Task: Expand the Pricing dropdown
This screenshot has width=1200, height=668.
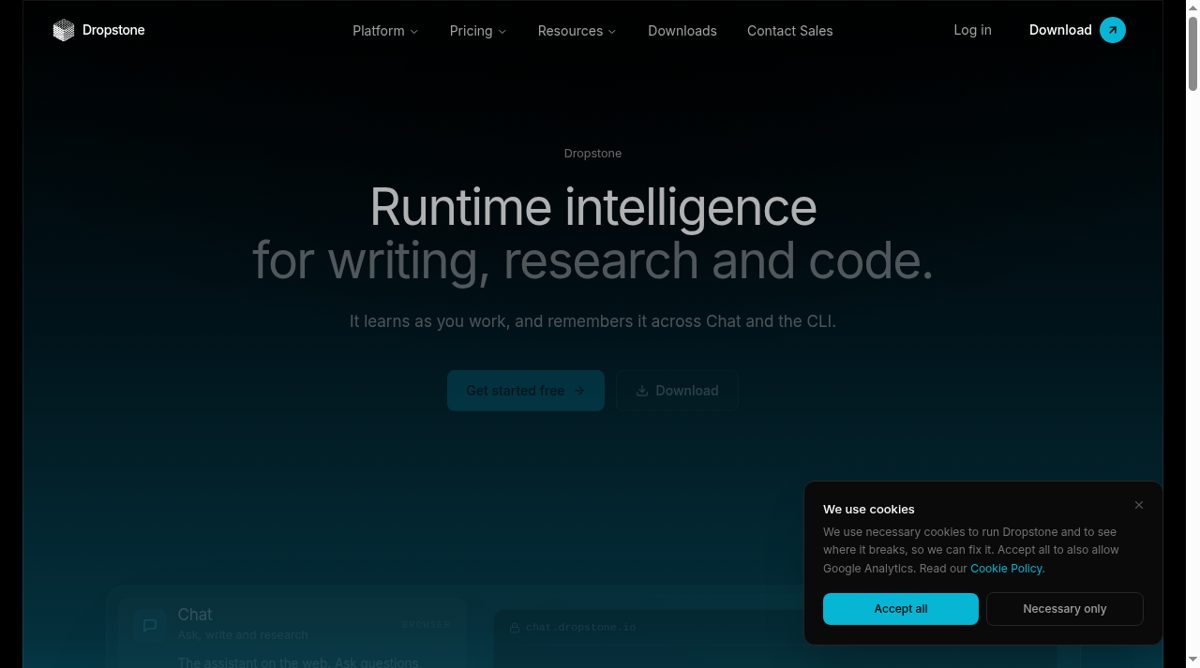Action: pos(477,31)
